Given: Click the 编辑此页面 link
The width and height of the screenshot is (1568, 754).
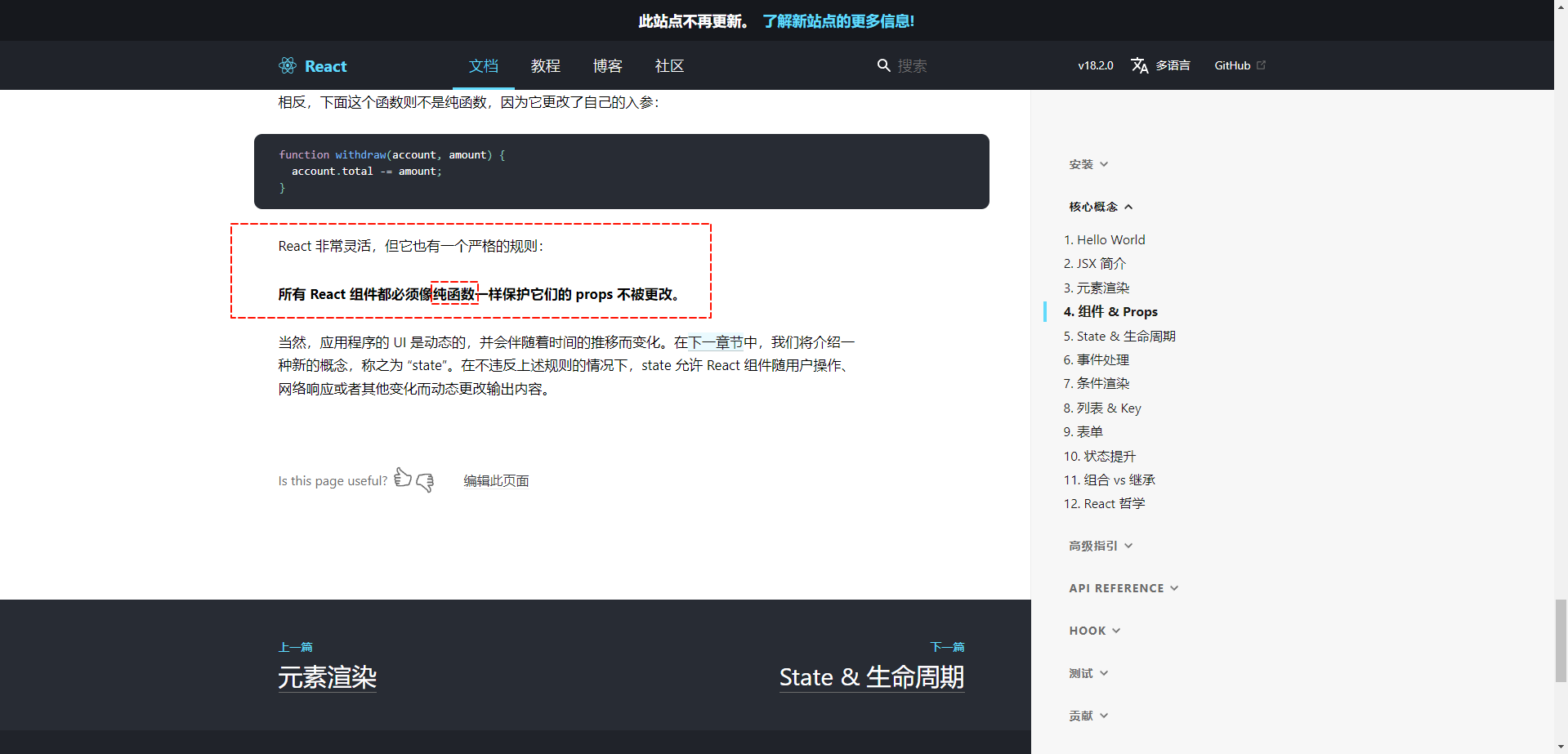Looking at the screenshot, I should (496, 481).
